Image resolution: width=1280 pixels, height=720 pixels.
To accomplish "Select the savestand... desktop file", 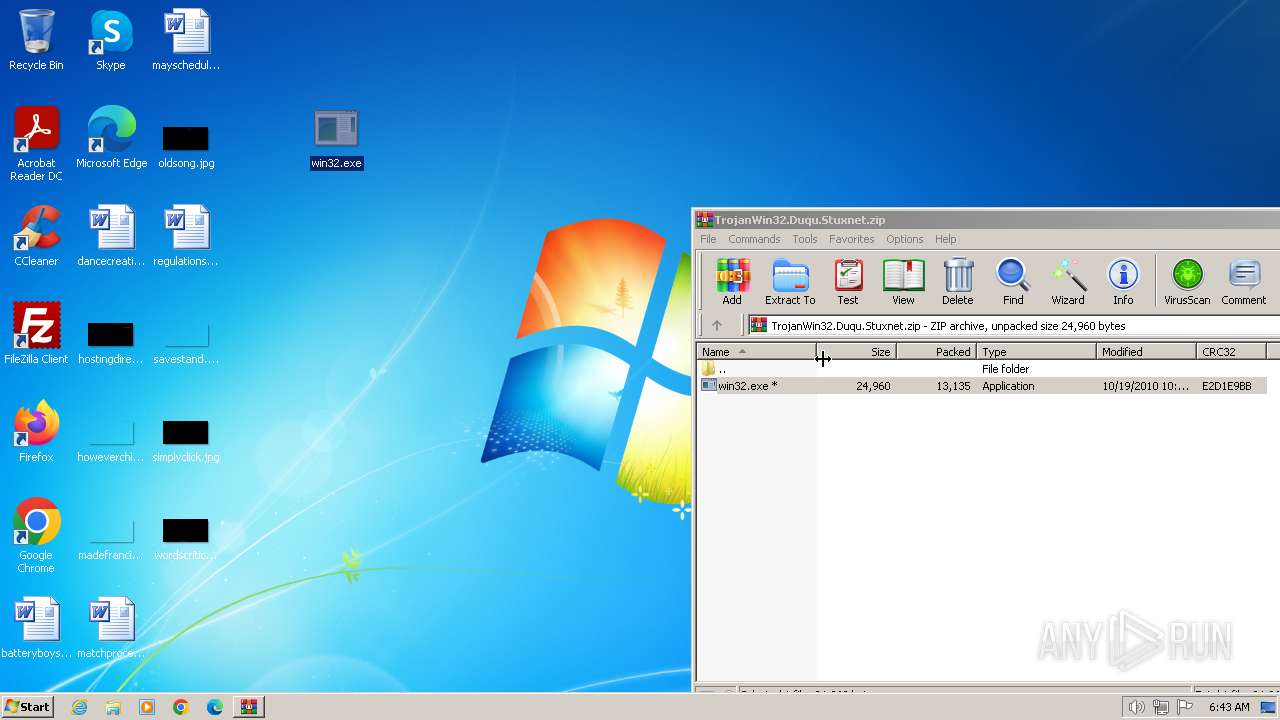I will click(186, 343).
